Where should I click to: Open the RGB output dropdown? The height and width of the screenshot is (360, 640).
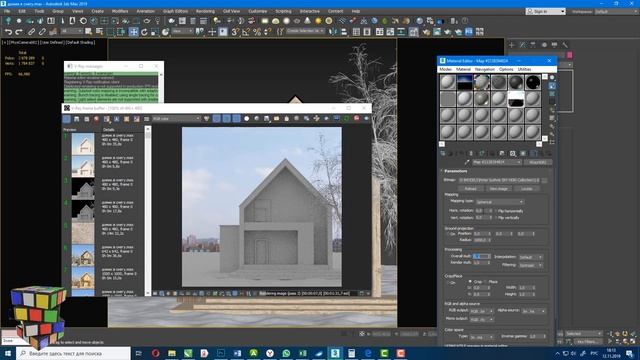tap(482, 311)
